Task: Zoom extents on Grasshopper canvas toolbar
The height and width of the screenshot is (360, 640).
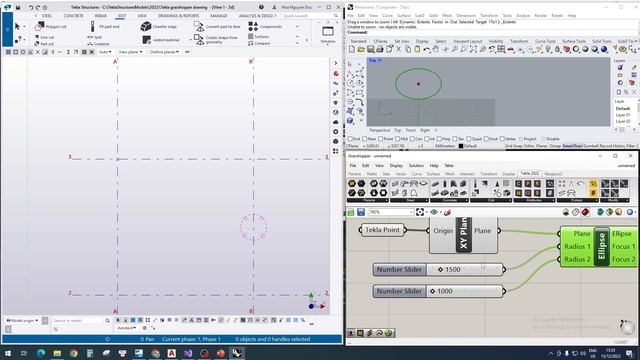Action: (x=420, y=212)
